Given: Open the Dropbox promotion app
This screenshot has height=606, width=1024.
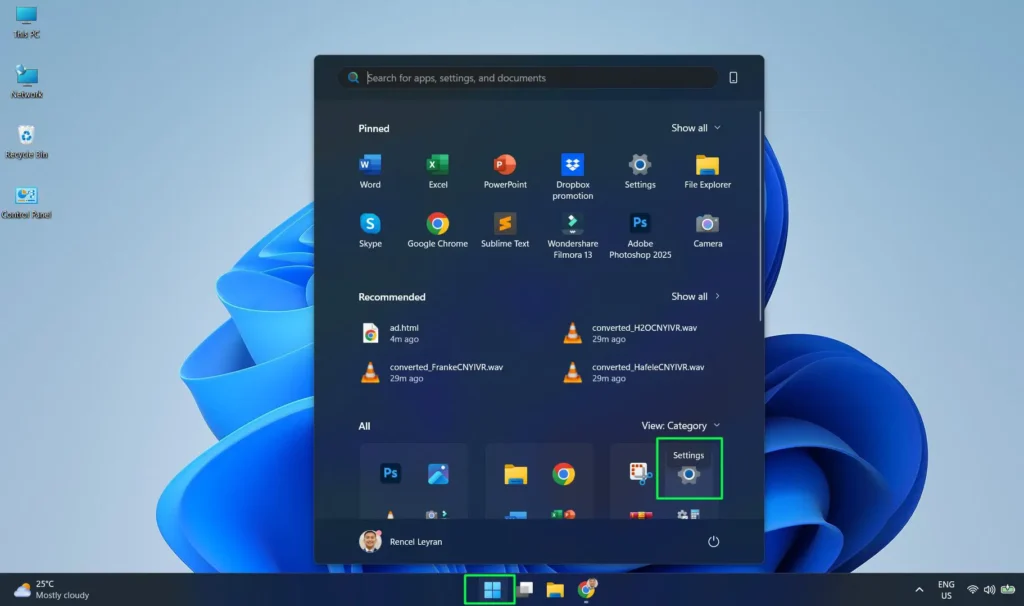Looking at the screenshot, I should (x=572, y=166).
